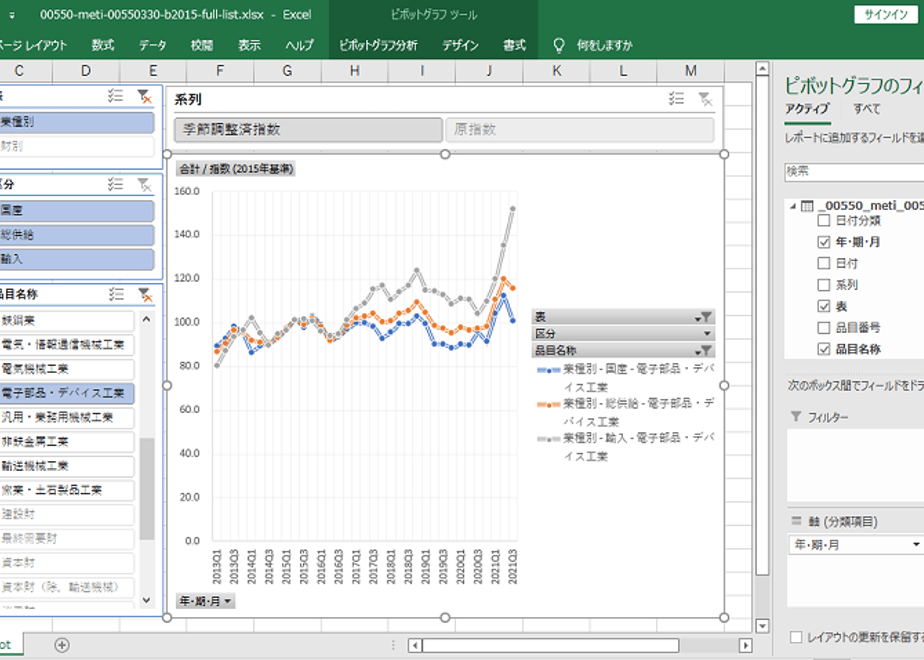Check the 品目番号 field checkbox
The width and height of the screenshot is (924, 660).
[x=824, y=328]
